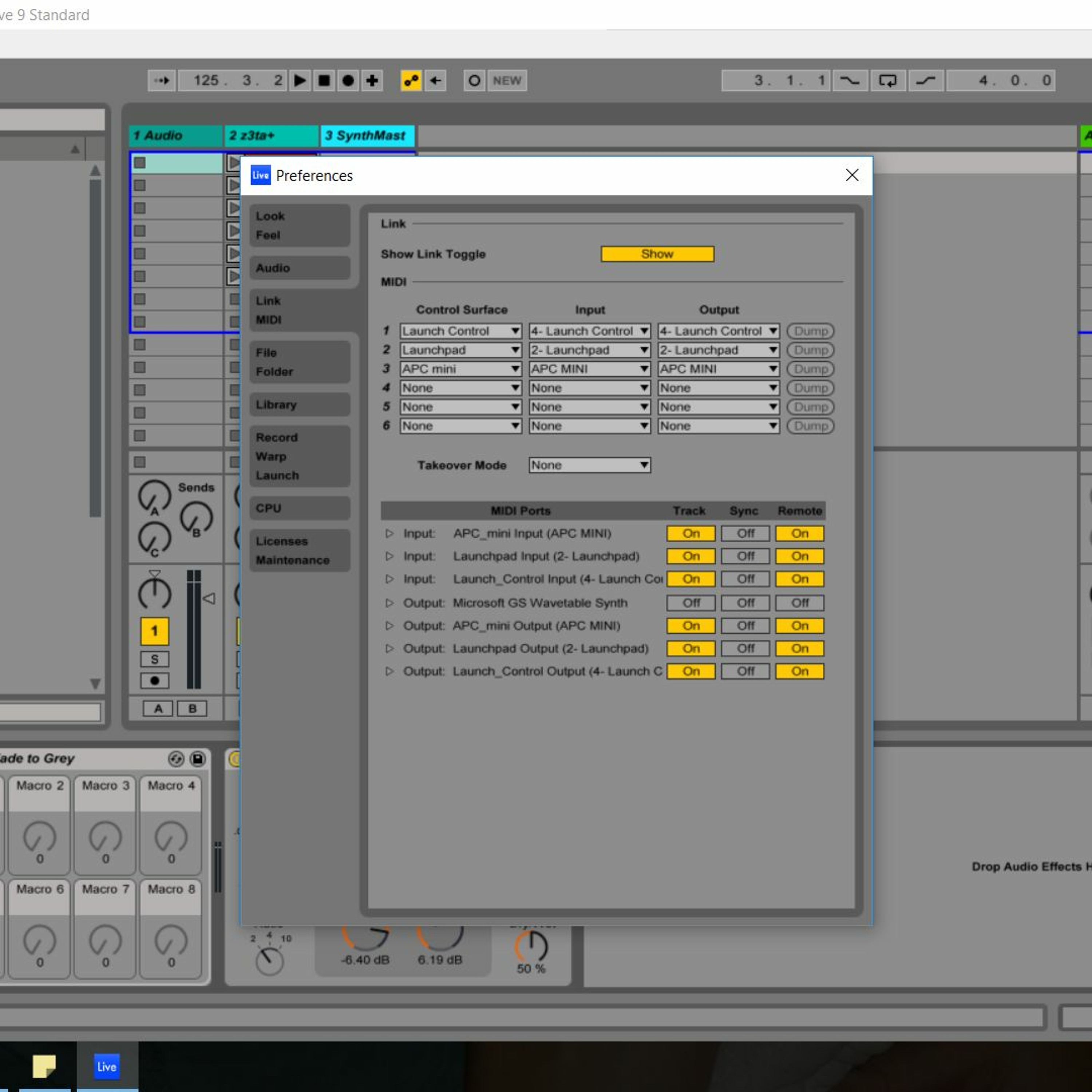Open the Licenses Maintenance tab
Viewport: 1092px width, 1092px height.
(300, 550)
